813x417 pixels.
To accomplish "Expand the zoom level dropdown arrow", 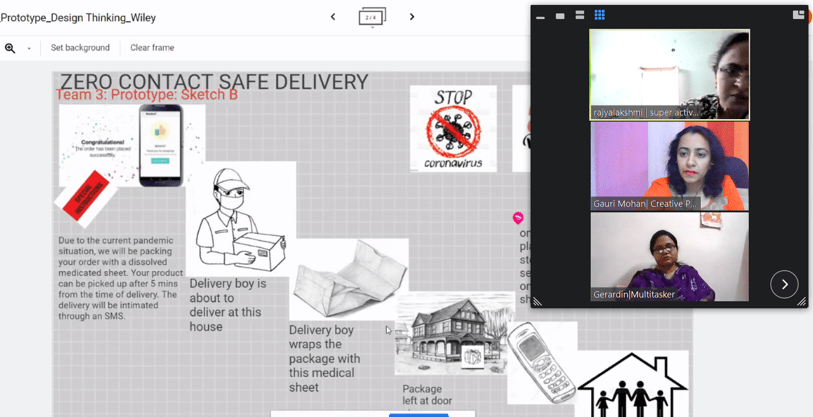I will (29, 48).
